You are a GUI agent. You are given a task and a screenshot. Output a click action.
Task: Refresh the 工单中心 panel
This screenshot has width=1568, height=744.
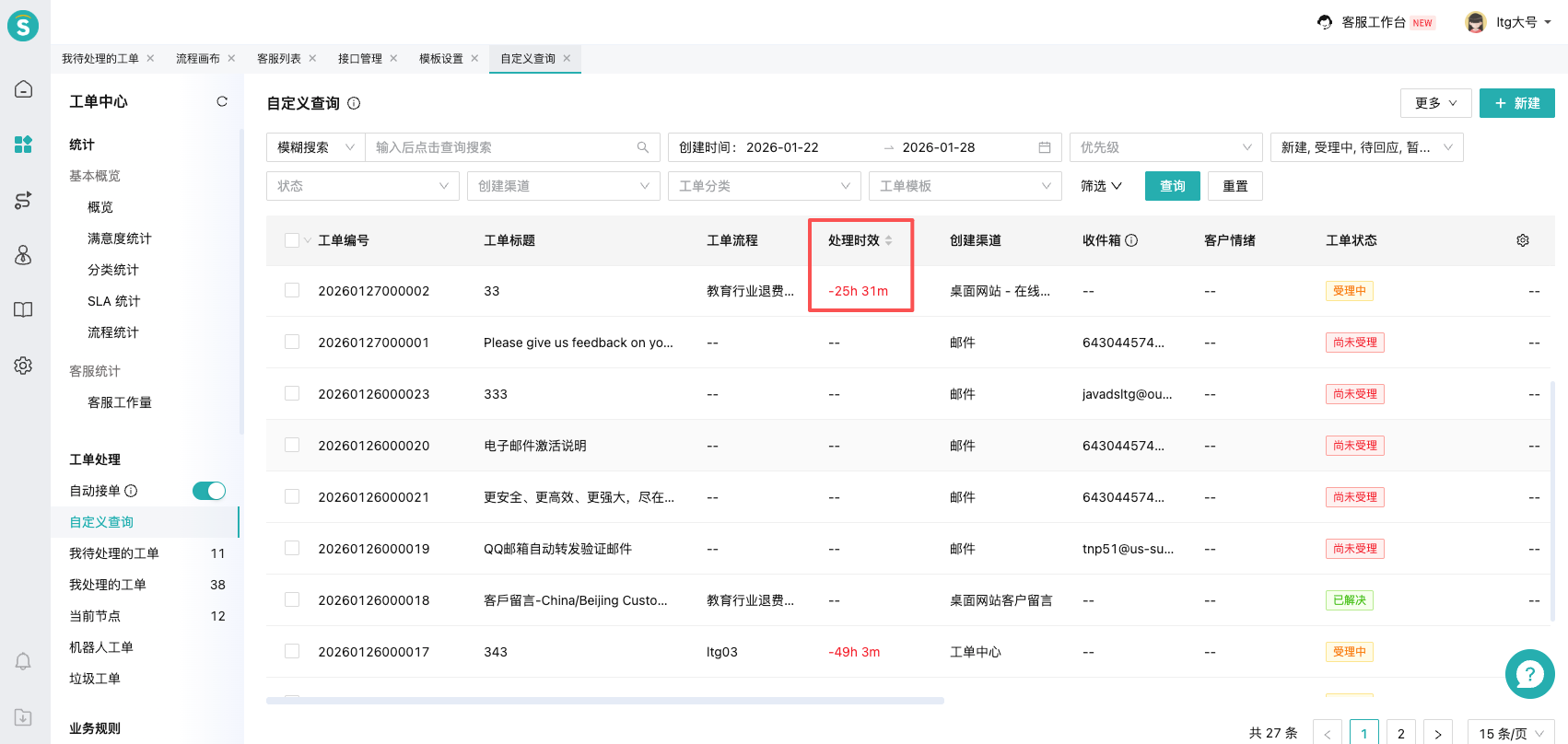[222, 101]
